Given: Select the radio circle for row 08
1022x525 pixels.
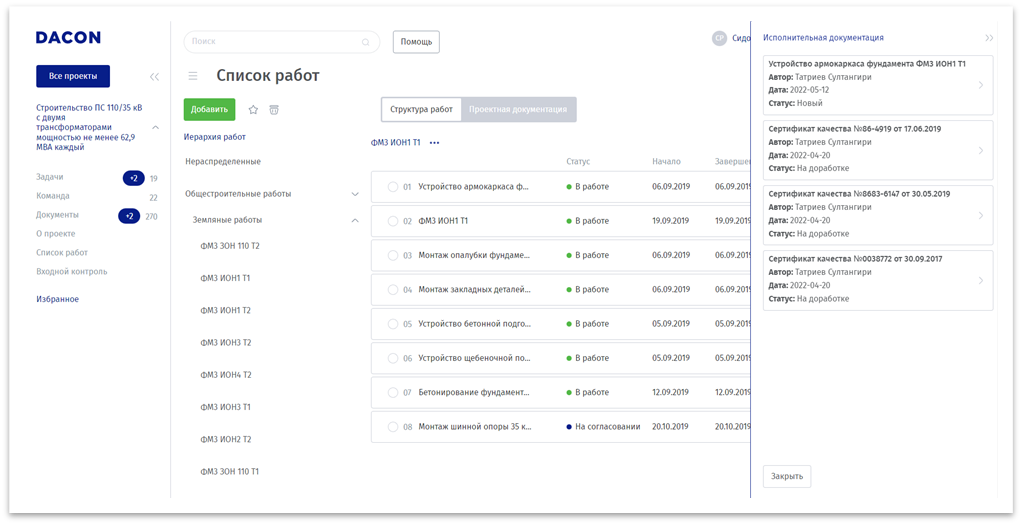Looking at the screenshot, I should pos(393,427).
